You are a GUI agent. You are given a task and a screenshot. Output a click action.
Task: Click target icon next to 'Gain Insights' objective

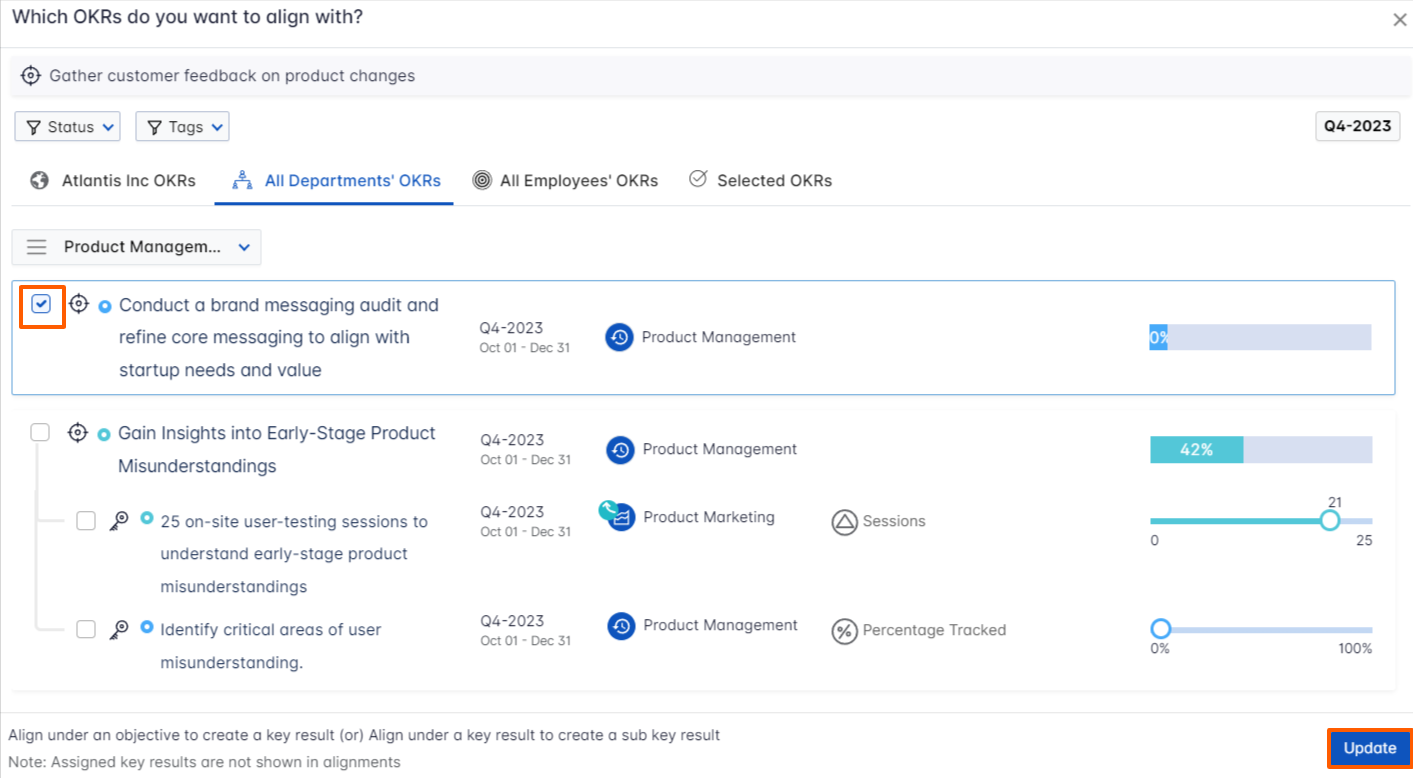[77, 433]
